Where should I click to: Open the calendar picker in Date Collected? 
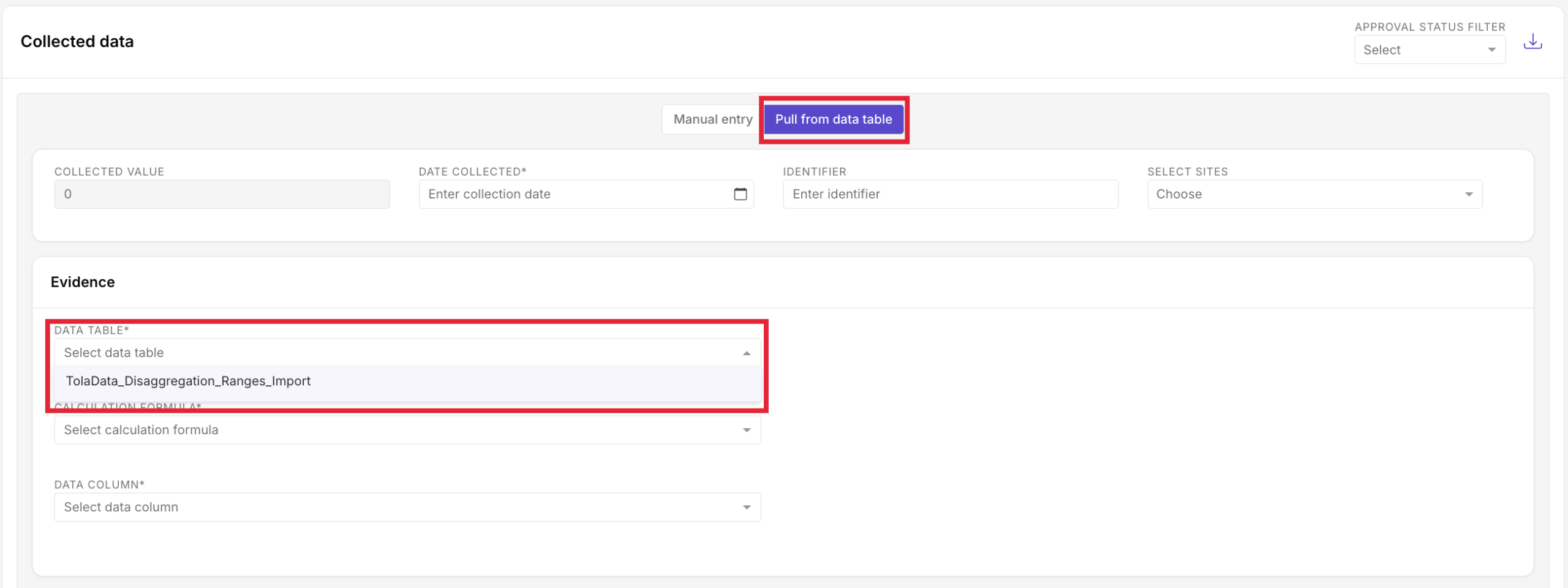point(740,194)
